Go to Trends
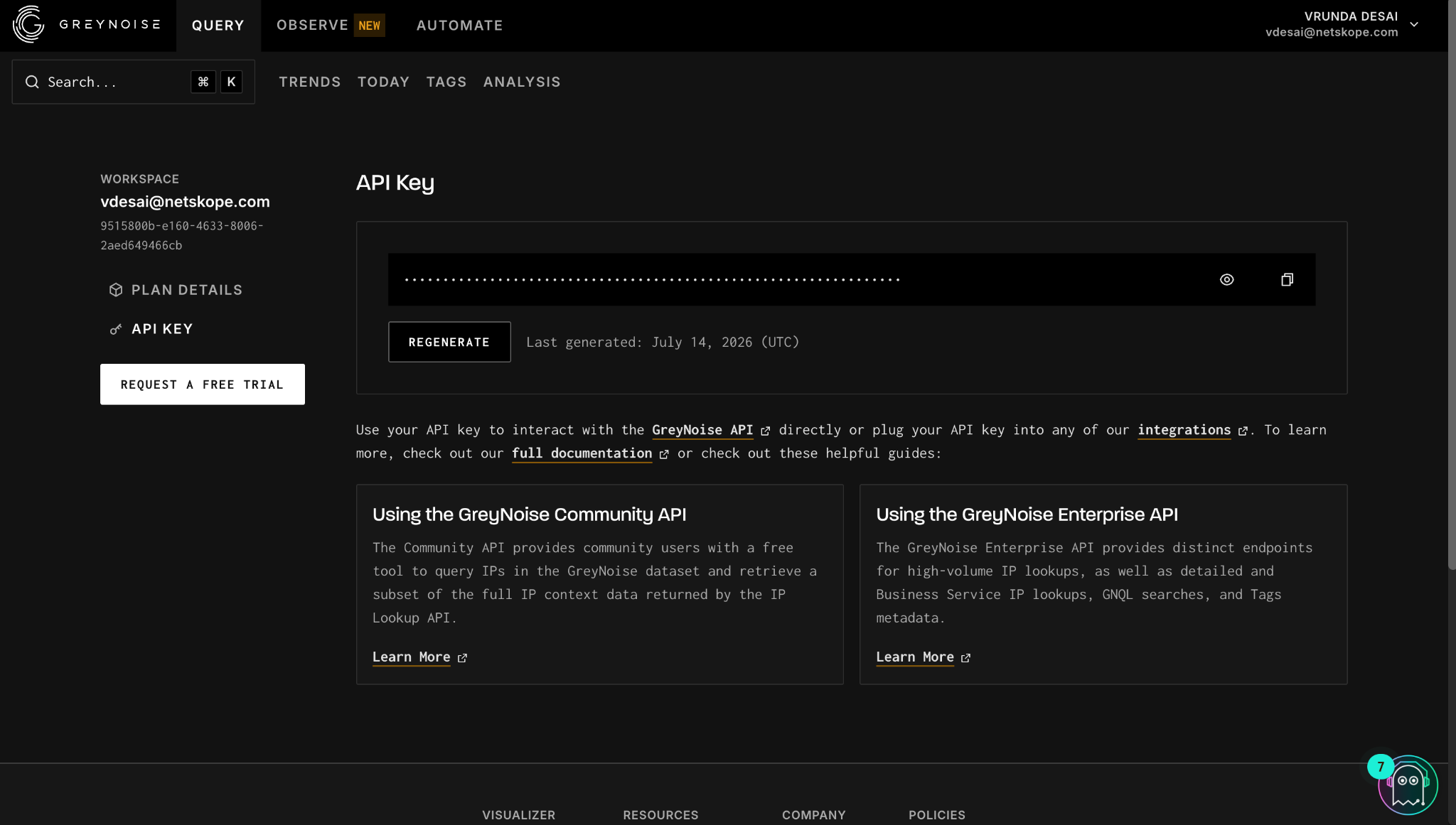 (310, 82)
